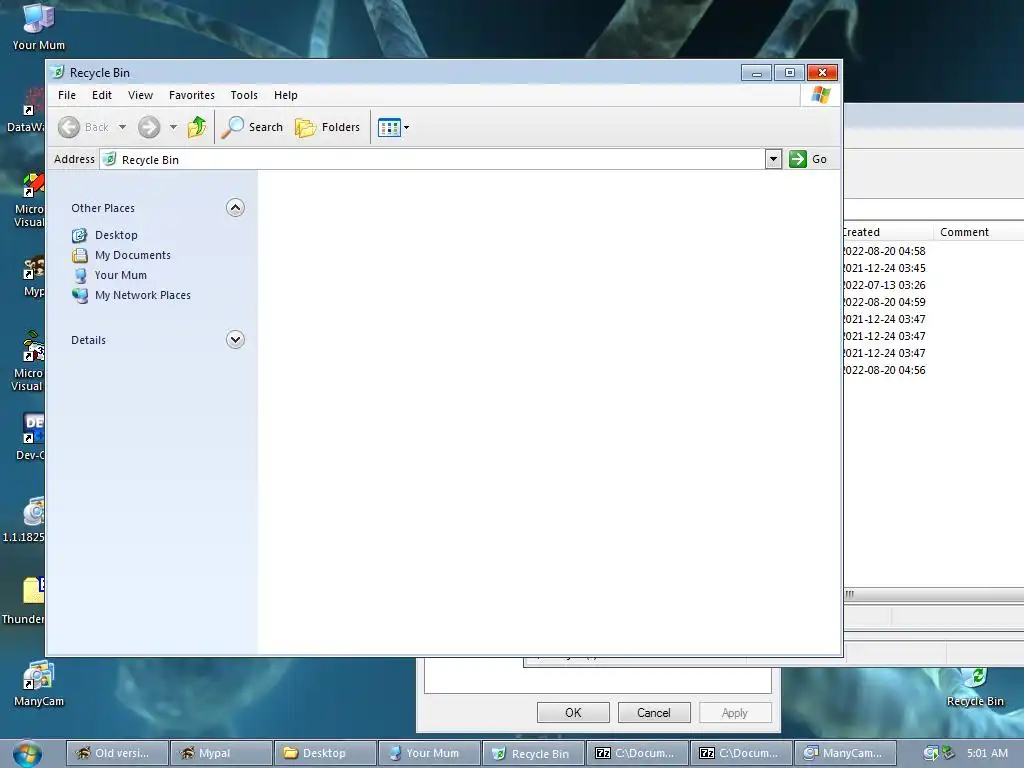This screenshot has height=768, width=1024.
Task: Click Cancel in the background dialog
Action: coord(654,712)
